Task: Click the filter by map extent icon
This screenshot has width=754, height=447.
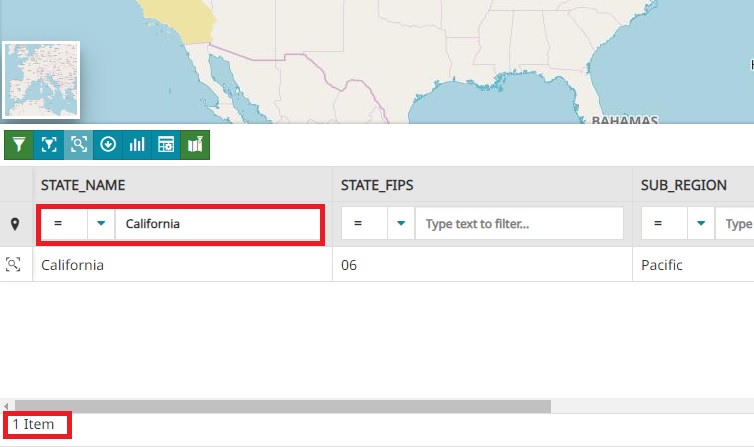Action: coord(48,145)
